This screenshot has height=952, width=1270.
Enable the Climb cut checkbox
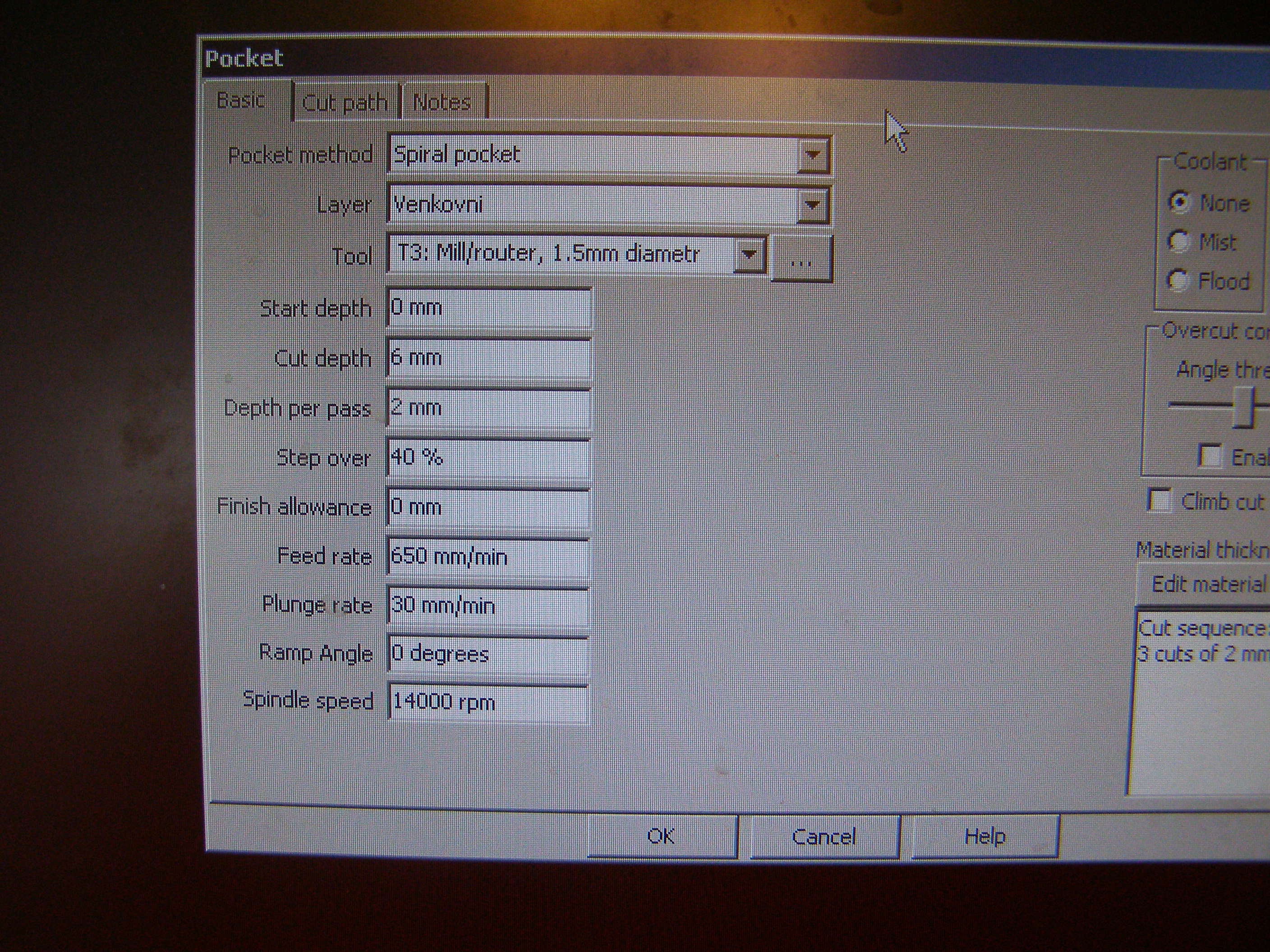coord(1159,500)
